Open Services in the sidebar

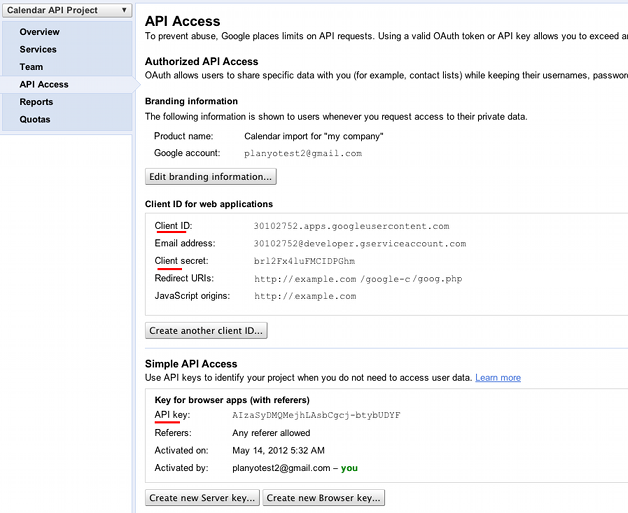click(38, 49)
